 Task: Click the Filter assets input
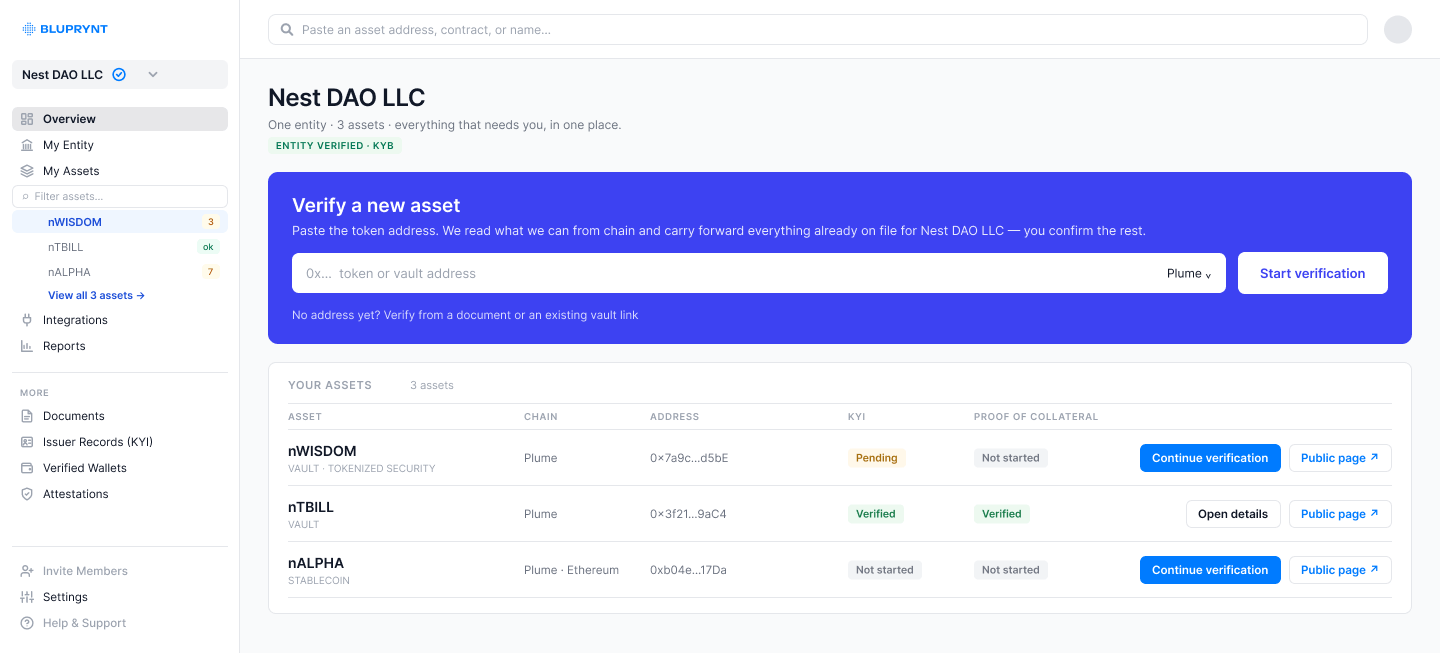tap(120, 197)
